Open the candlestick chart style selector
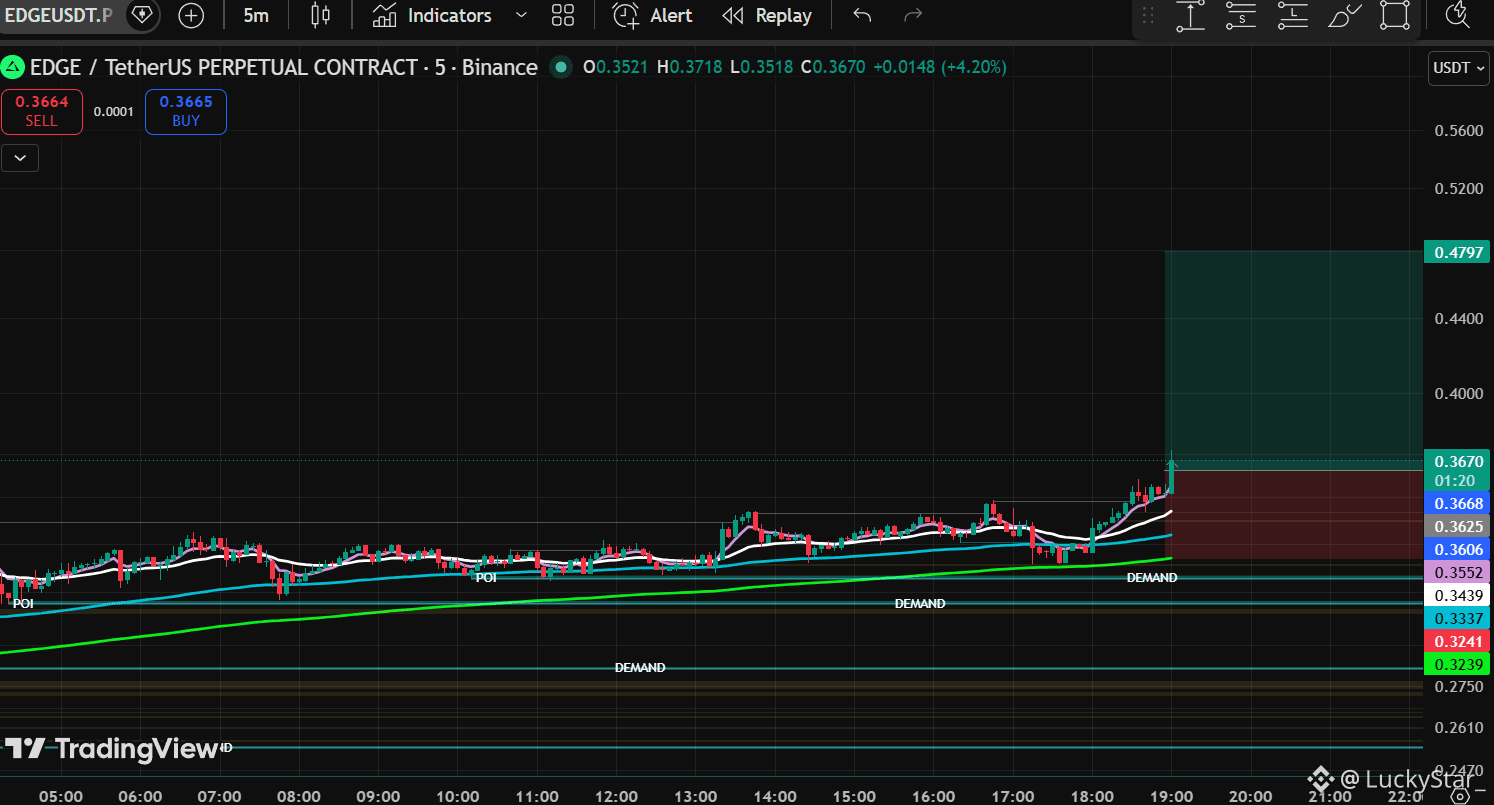The image size is (1494, 805). (x=320, y=15)
